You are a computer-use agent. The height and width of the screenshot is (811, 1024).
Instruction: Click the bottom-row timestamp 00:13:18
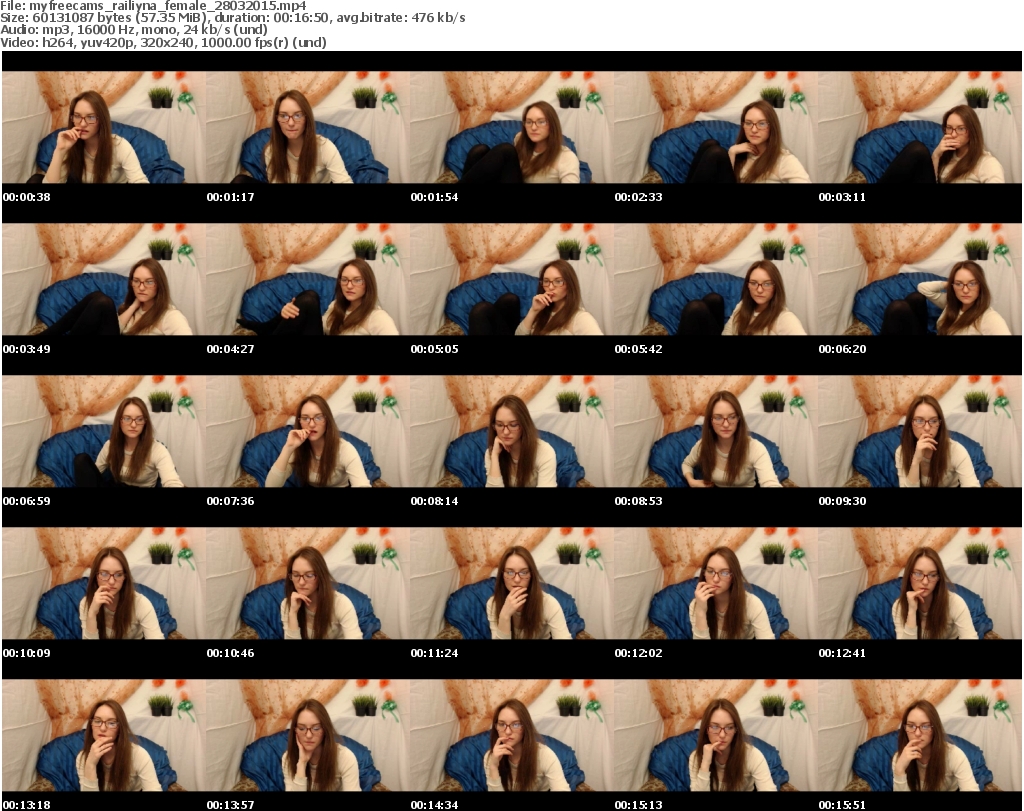click(x=27, y=805)
